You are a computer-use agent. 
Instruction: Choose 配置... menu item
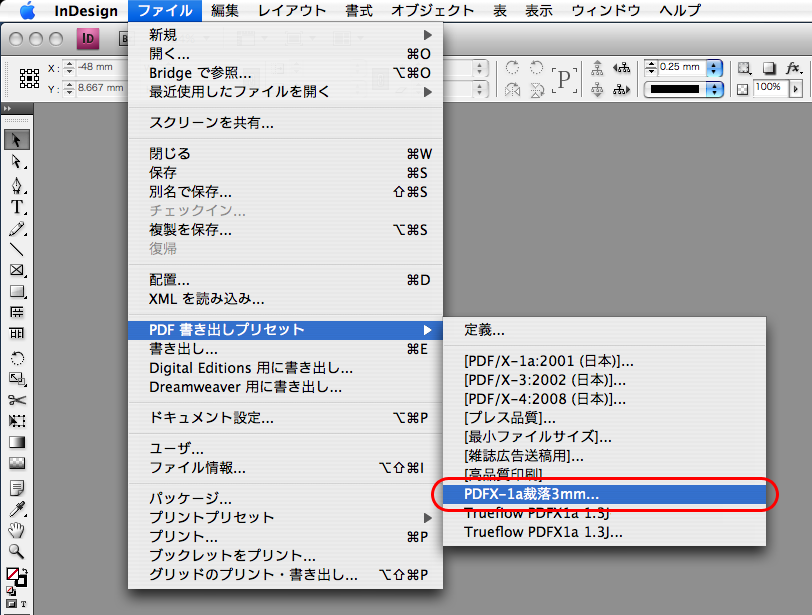point(285,280)
